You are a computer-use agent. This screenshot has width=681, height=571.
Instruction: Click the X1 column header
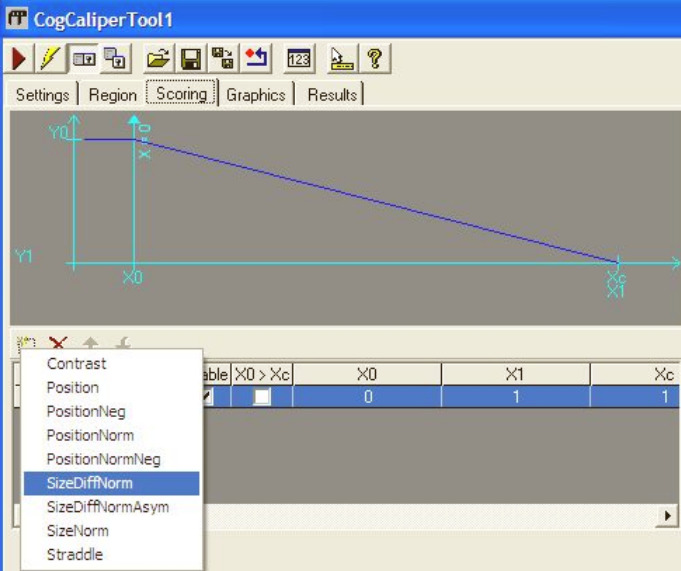point(516,374)
